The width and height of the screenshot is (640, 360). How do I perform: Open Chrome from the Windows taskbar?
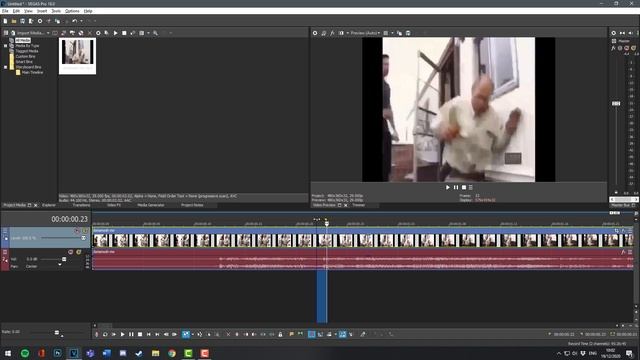(172, 353)
